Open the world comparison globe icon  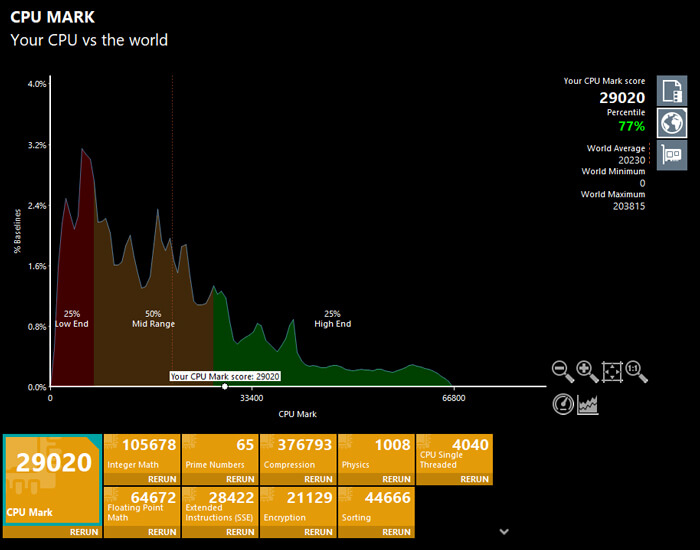(x=671, y=123)
